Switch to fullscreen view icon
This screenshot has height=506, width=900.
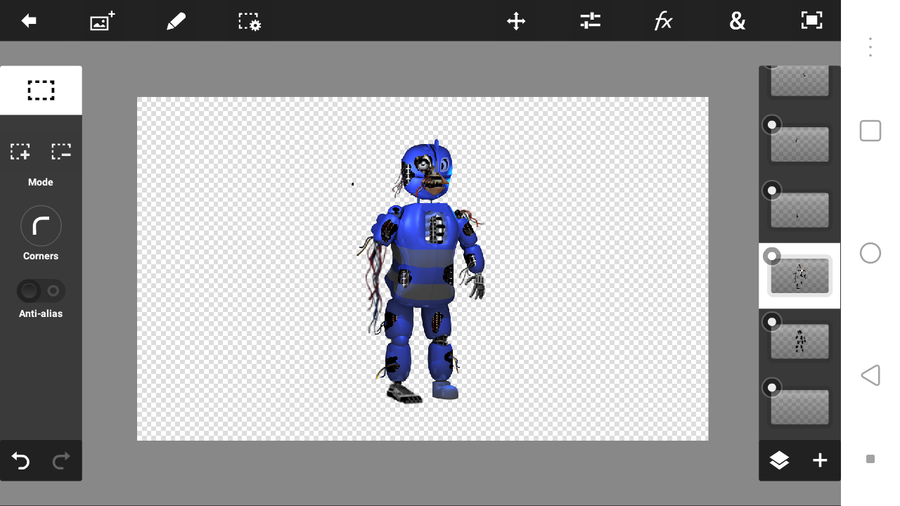click(812, 21)
